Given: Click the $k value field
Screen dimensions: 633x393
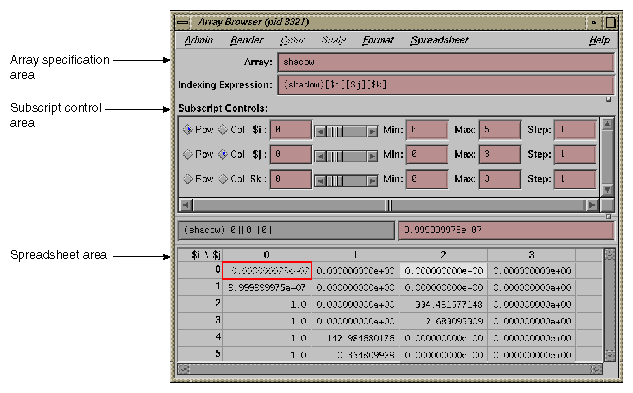Looking at the screenshot, I should click(291, 179).
